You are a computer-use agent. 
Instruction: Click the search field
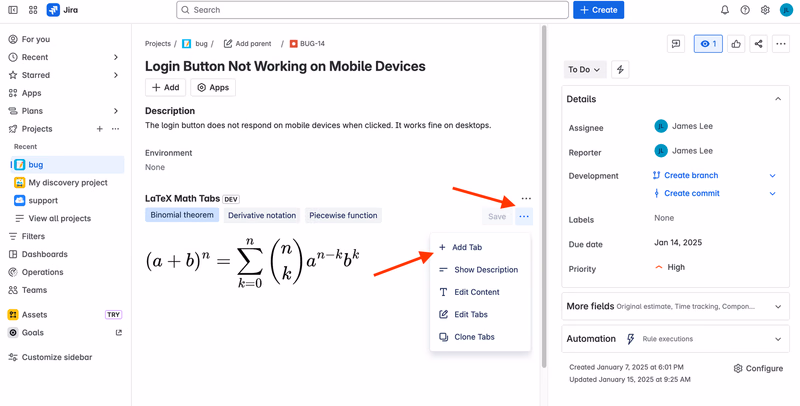click(x=372, y=10)
